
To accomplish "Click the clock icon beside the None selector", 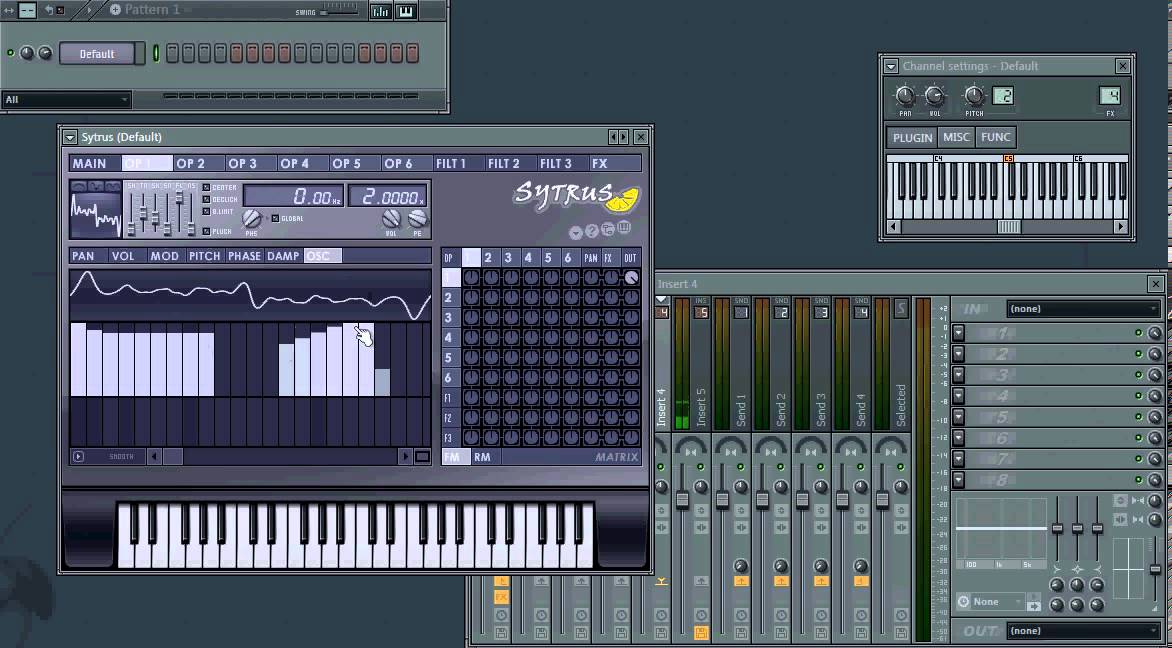I will point(963,602).
